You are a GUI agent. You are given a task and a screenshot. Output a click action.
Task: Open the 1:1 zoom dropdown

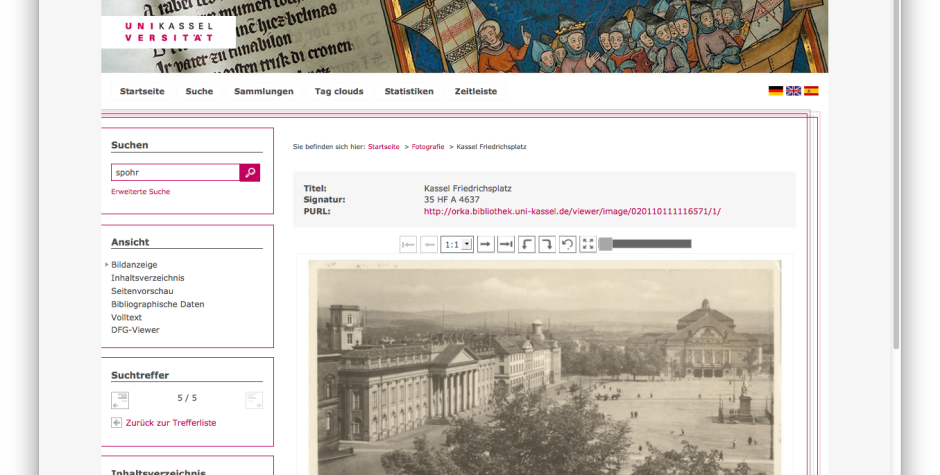coord(457,244)
